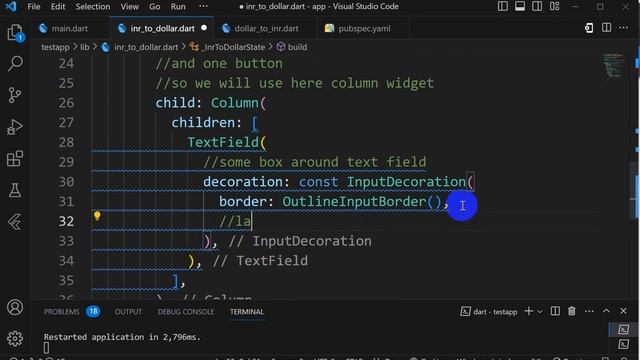Open the File menu

[33, 7]
